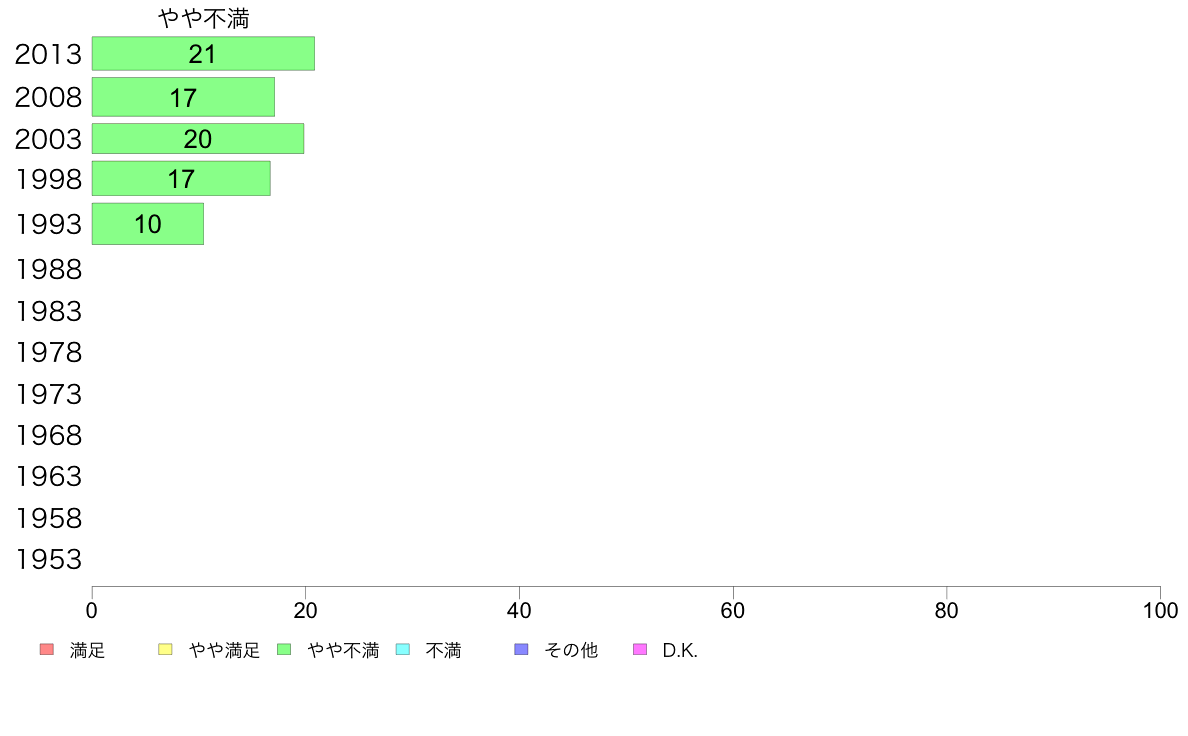
Task: Click the その他 legend text
Action: coord(571,650)
